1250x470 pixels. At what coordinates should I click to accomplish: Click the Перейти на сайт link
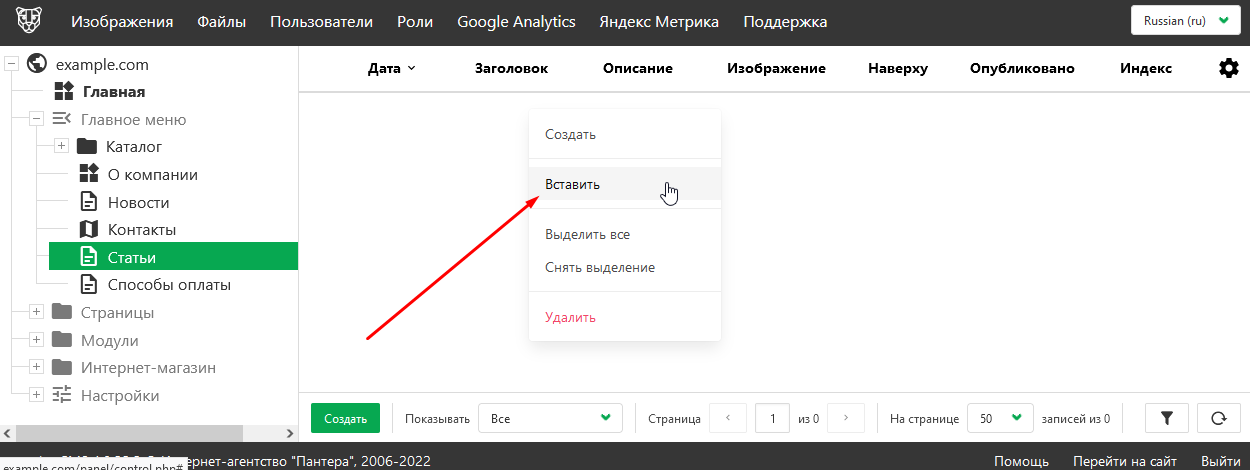coord(1124,461)
